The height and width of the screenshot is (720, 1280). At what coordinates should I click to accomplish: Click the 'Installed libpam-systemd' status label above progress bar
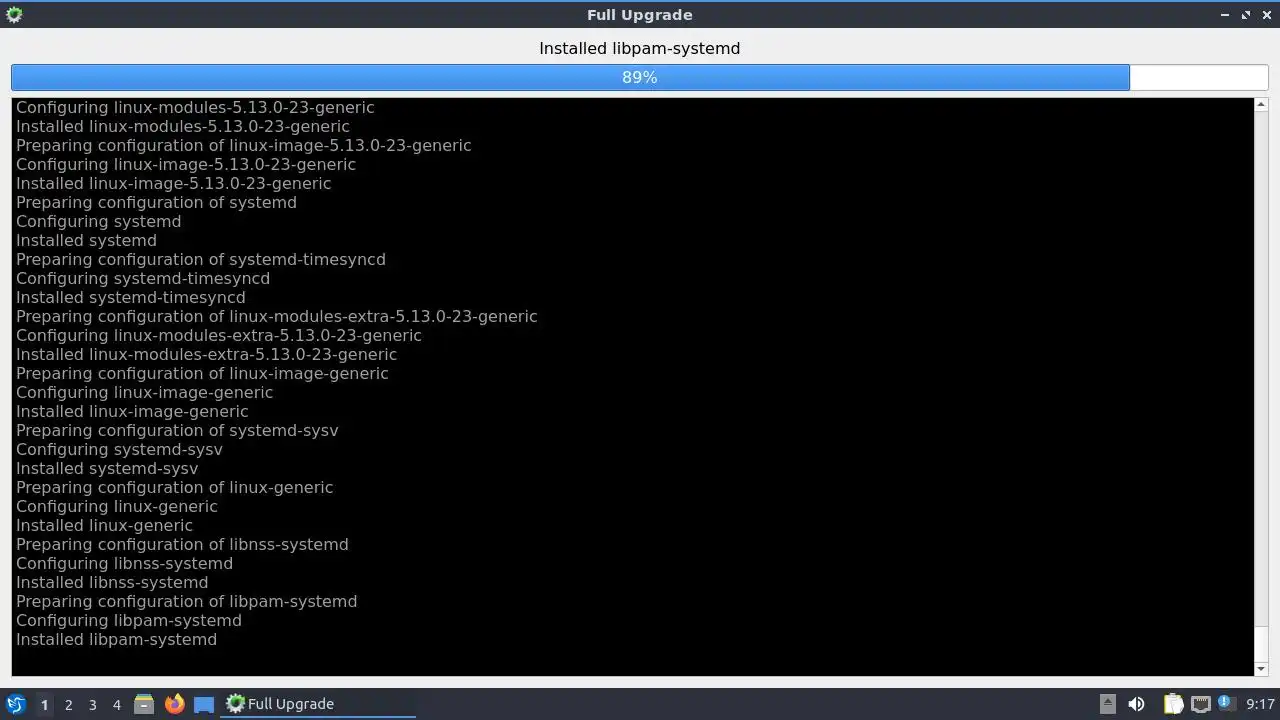pos(640,48)
